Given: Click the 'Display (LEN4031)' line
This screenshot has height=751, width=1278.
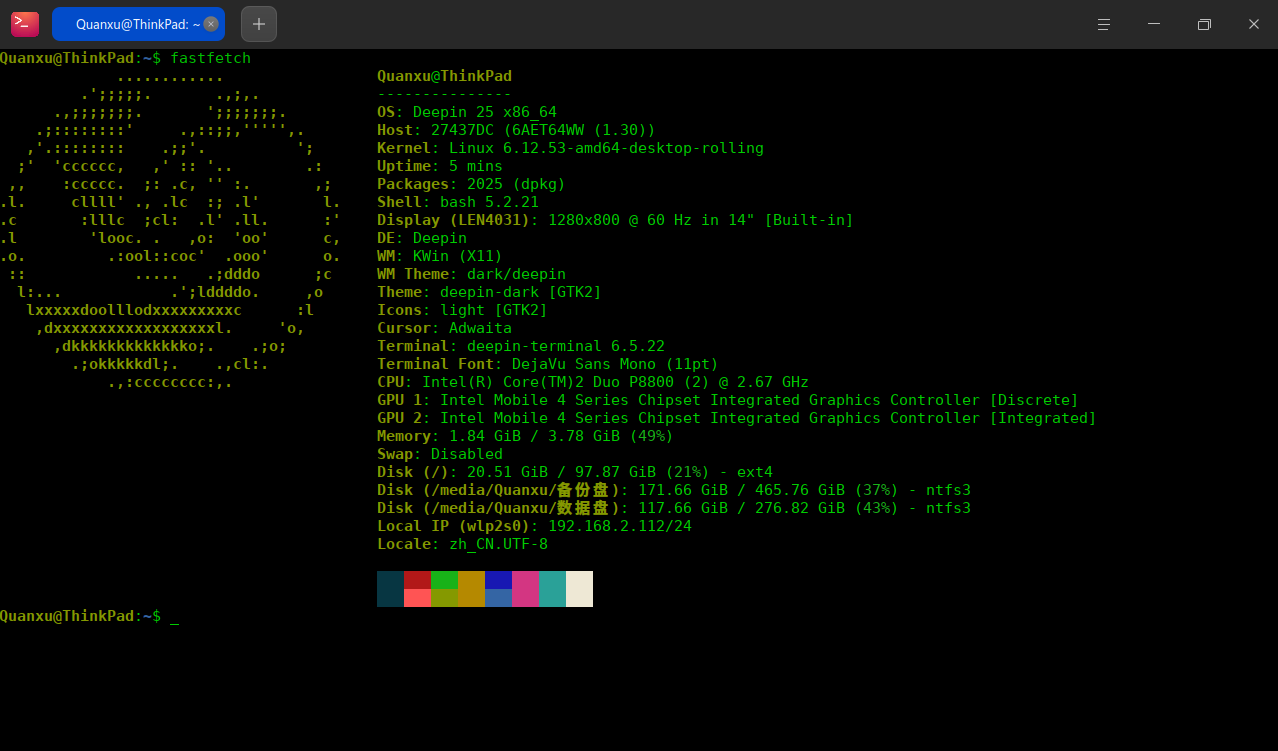Looking at the screenshot, I should click(615, 220).
